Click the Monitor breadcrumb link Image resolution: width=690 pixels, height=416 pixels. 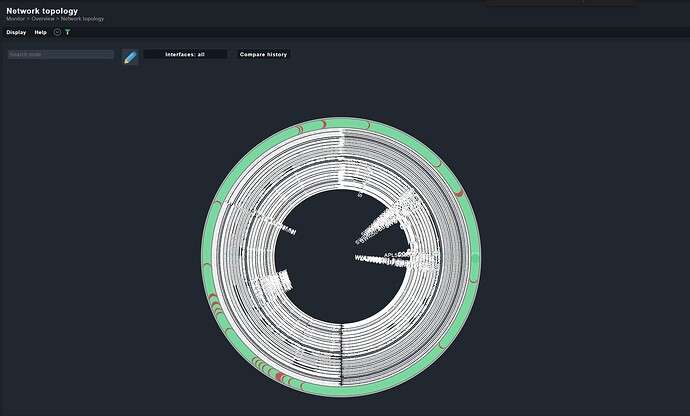[x=15, y=19]
